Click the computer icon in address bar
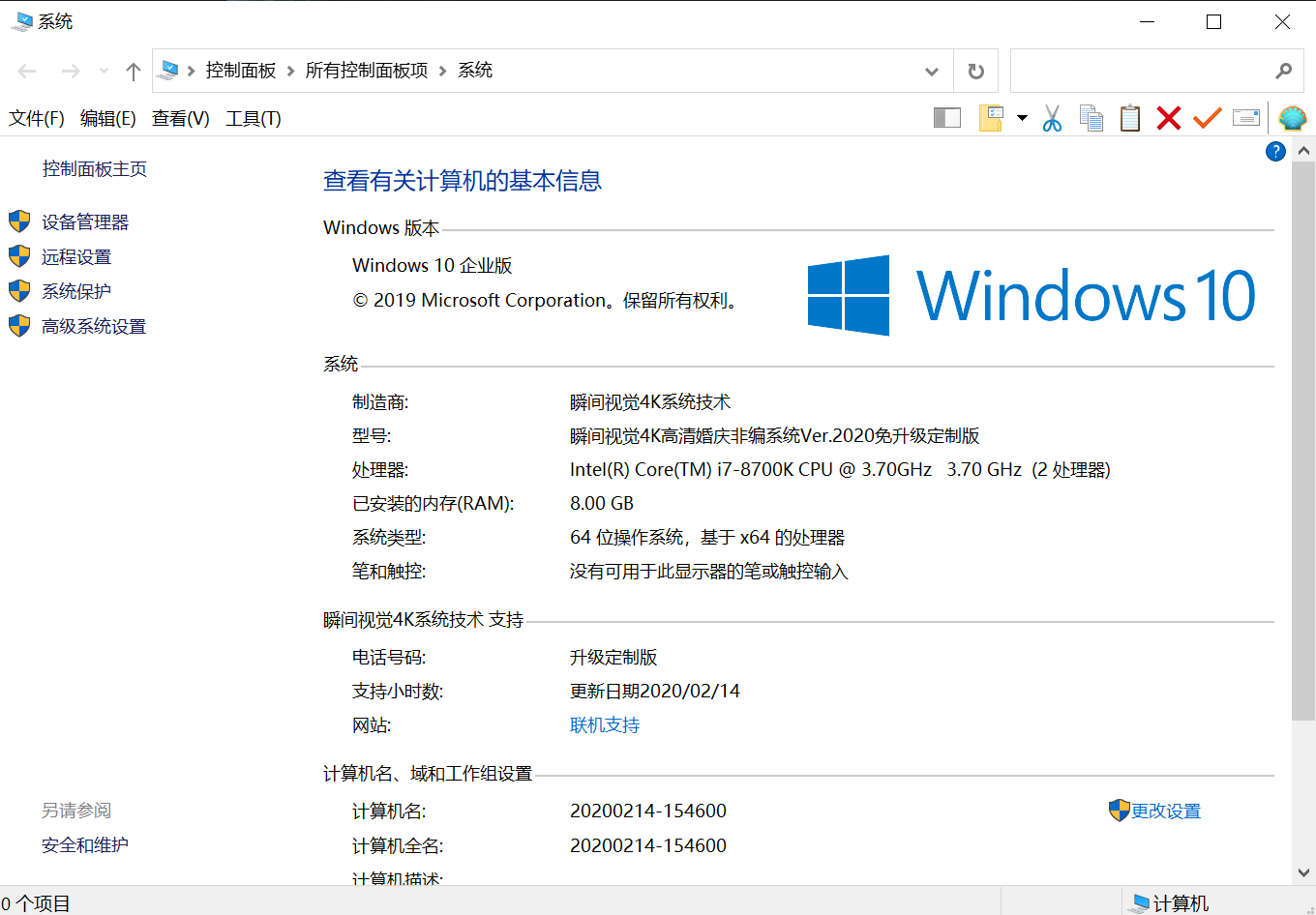This screenshot has width=1316, height=915. pos(169,70)
